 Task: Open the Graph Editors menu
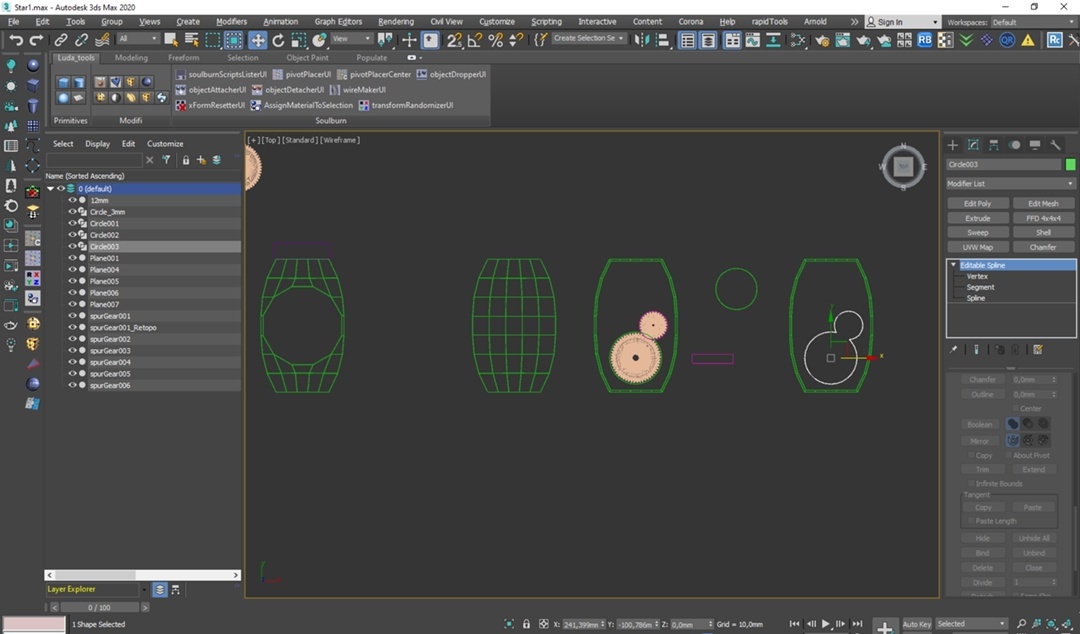pos(338,22)
